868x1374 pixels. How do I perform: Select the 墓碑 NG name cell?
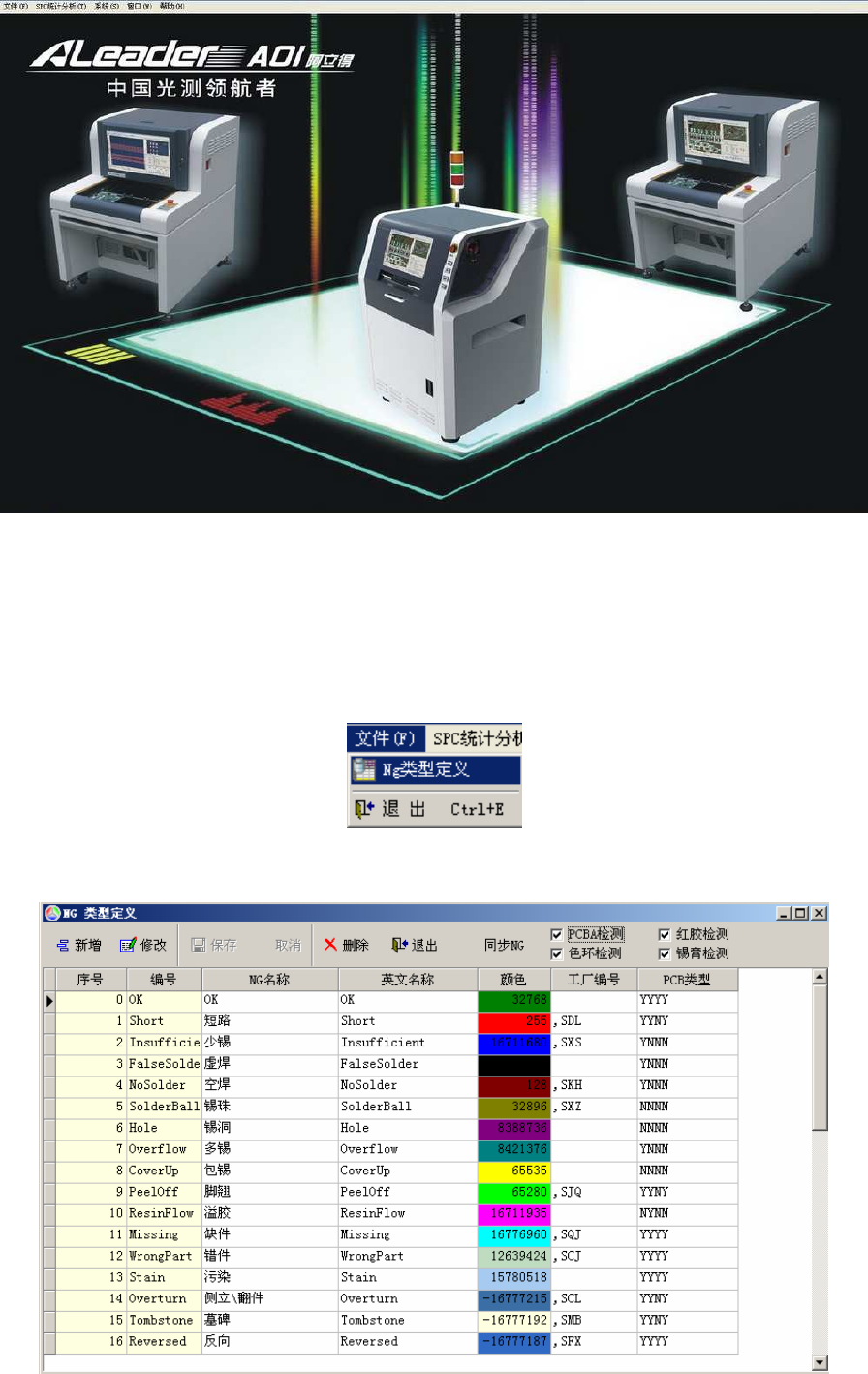(x=270, y=1320)
